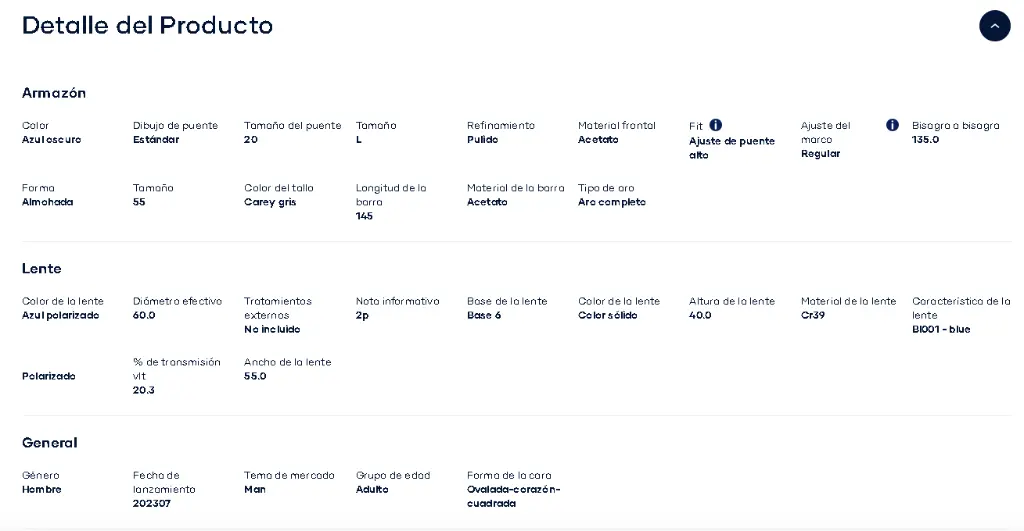
Task: Click the Ovalada-corazón-cuadrada face shape value
Action: point(514,496)
